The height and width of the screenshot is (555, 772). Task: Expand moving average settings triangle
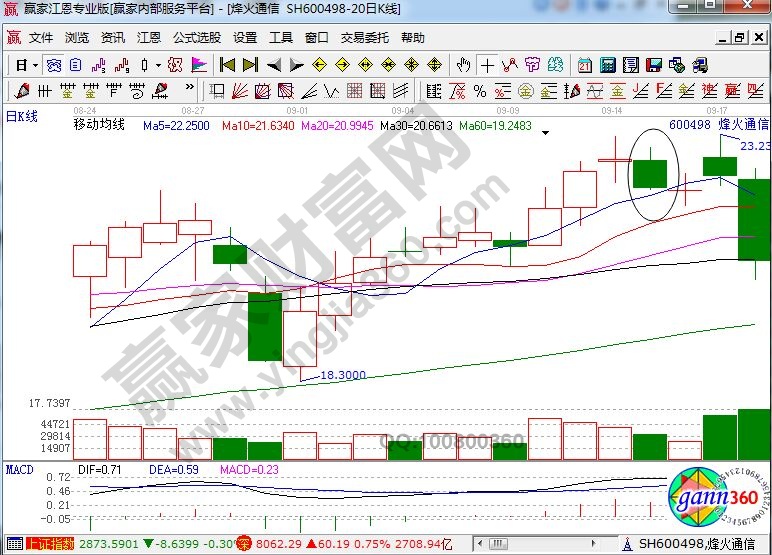(x=545, y=132)
